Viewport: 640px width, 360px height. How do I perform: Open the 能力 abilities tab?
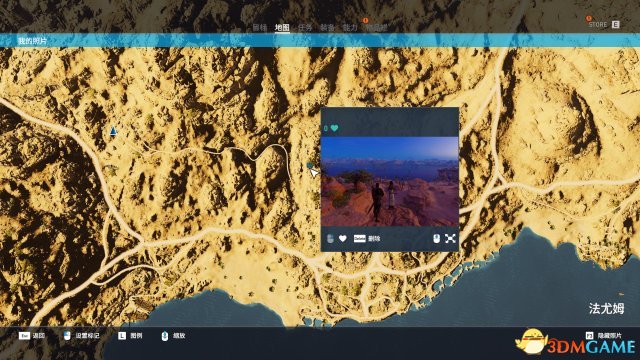(350, 27)
